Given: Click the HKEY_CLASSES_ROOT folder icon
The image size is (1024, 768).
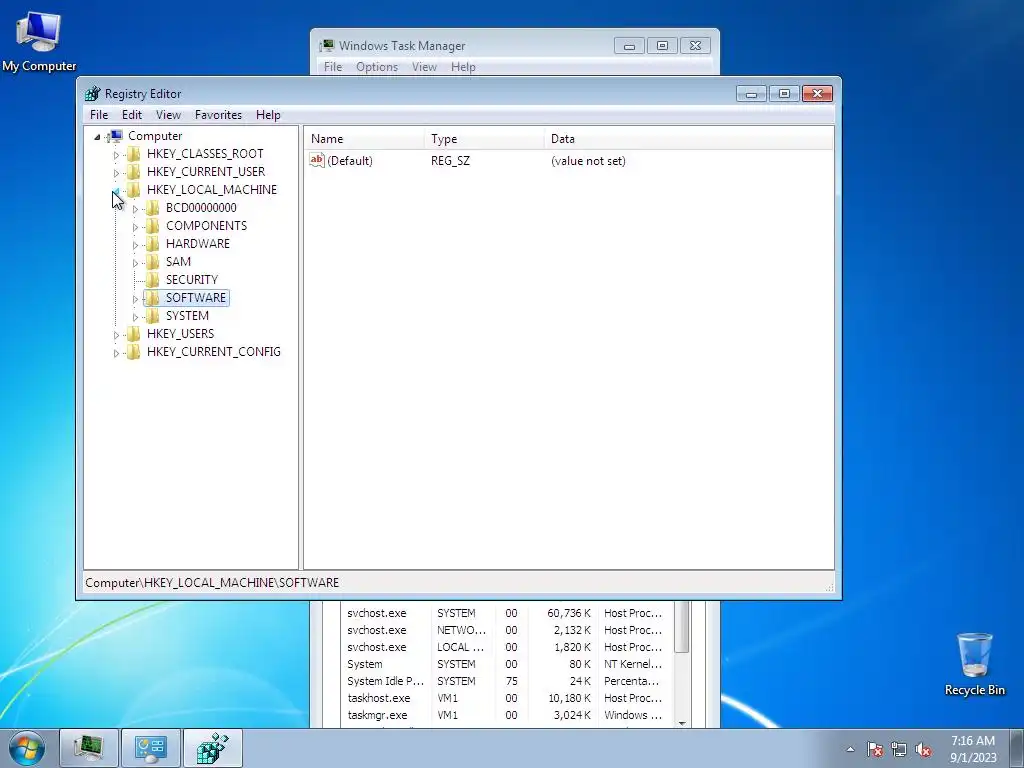Looking at the screenshot, I should click(x=133, y=153).
